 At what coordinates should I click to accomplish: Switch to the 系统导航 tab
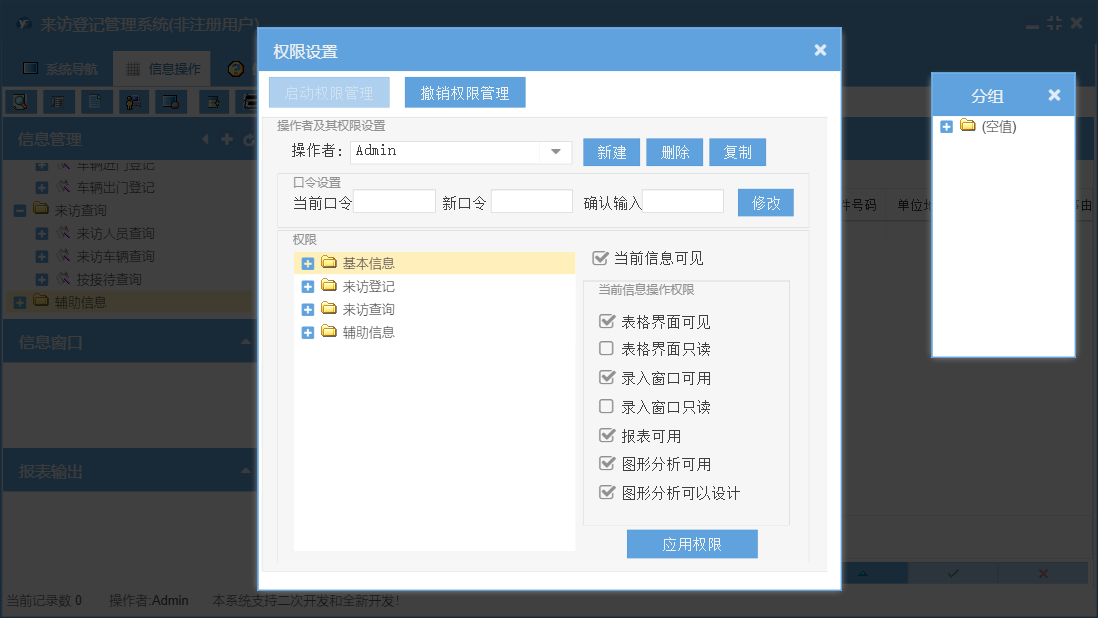(x=60, y=69)
